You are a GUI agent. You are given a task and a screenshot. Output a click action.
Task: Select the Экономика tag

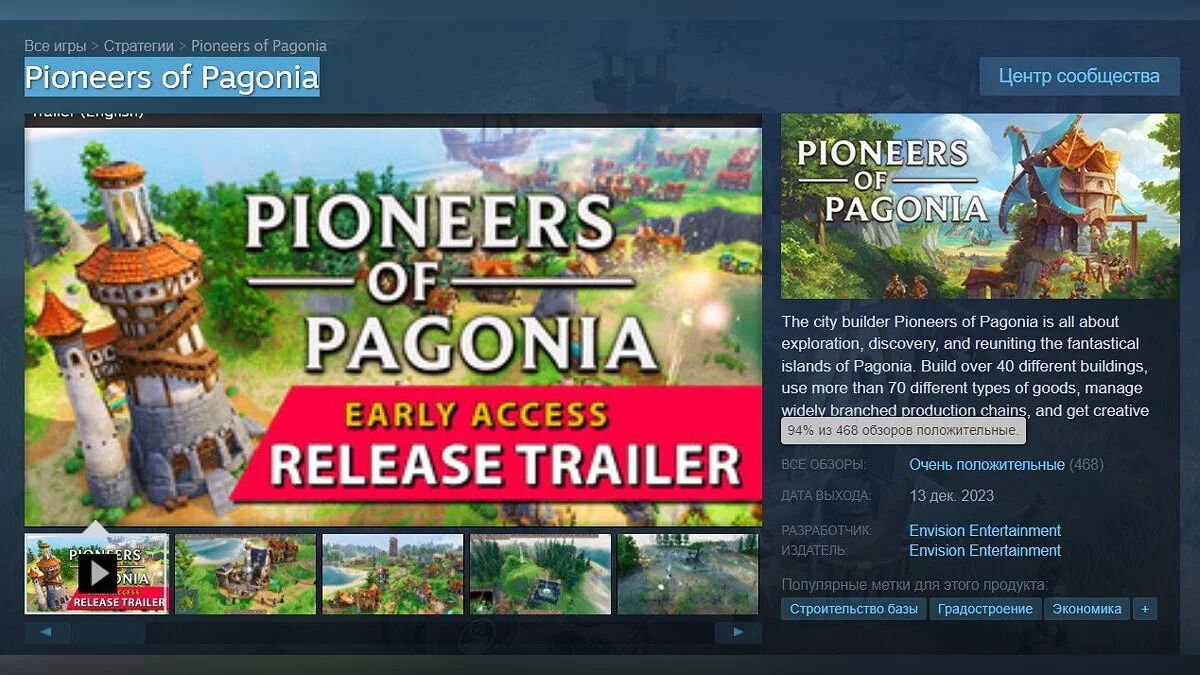coord(1087,609)
